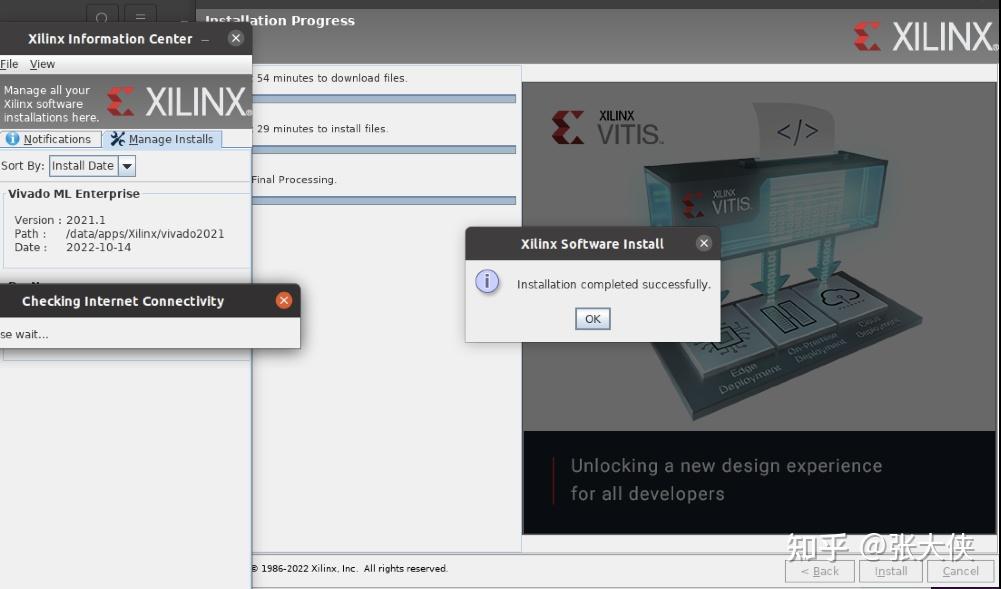Click the Install button

[x=889, y=571]
